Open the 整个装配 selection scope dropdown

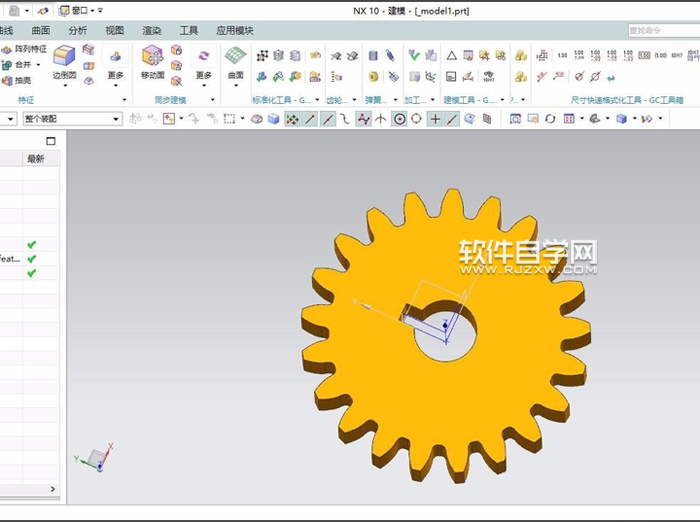[x=72, y=119]
